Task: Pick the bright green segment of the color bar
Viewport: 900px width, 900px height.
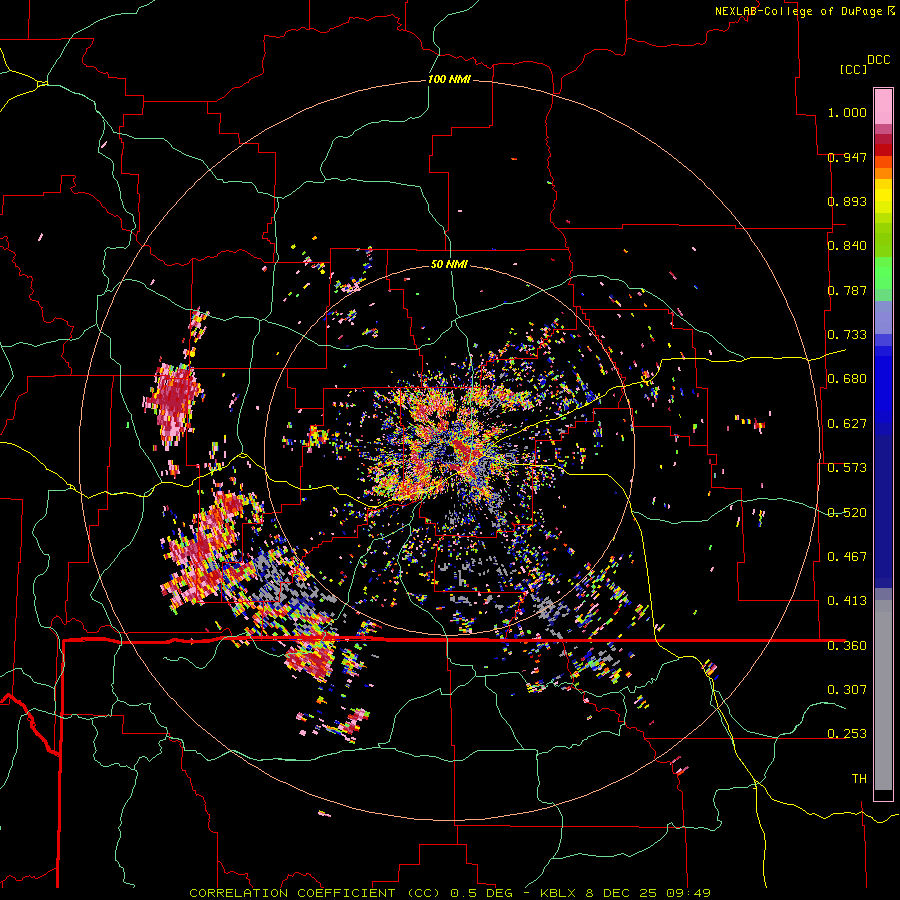Action: [883, 273]
